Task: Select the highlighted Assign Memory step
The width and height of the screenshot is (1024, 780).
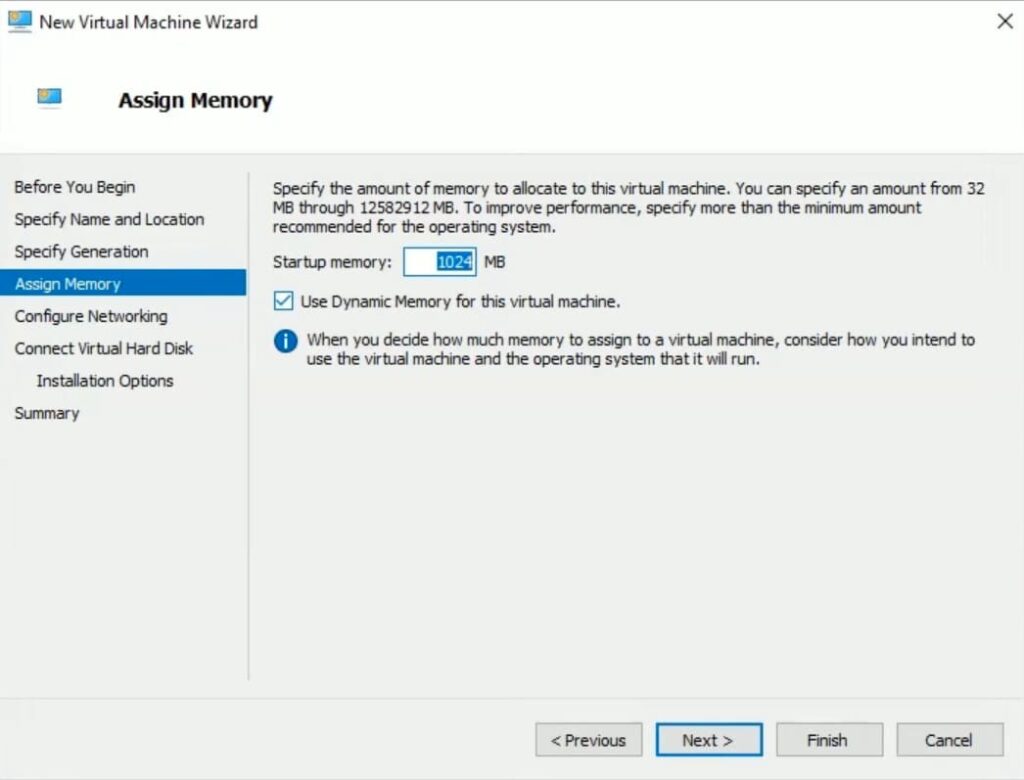Action: click(x=68, y=284)
